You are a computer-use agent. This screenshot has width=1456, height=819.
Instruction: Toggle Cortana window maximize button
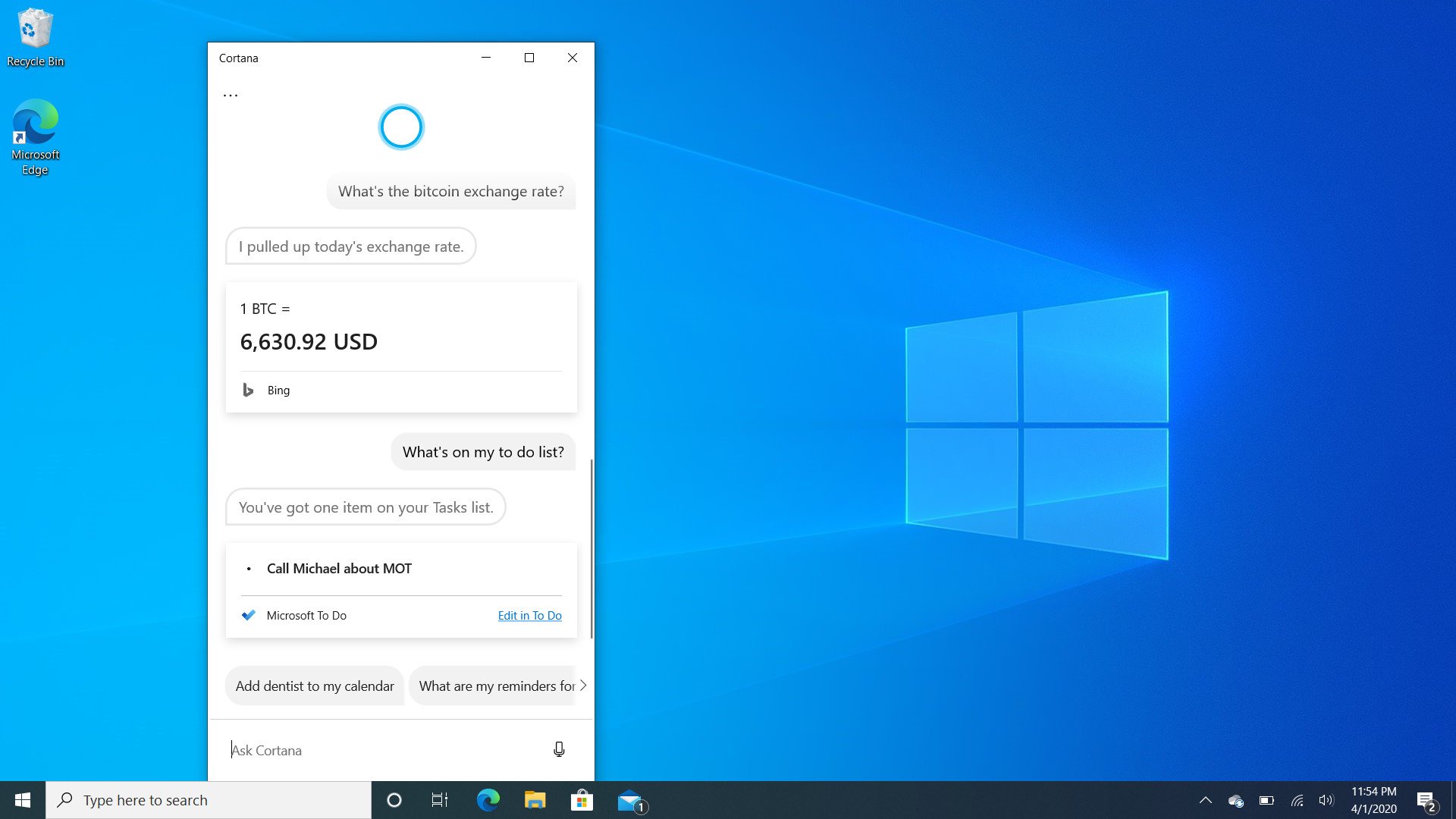(x=529, y=57)
